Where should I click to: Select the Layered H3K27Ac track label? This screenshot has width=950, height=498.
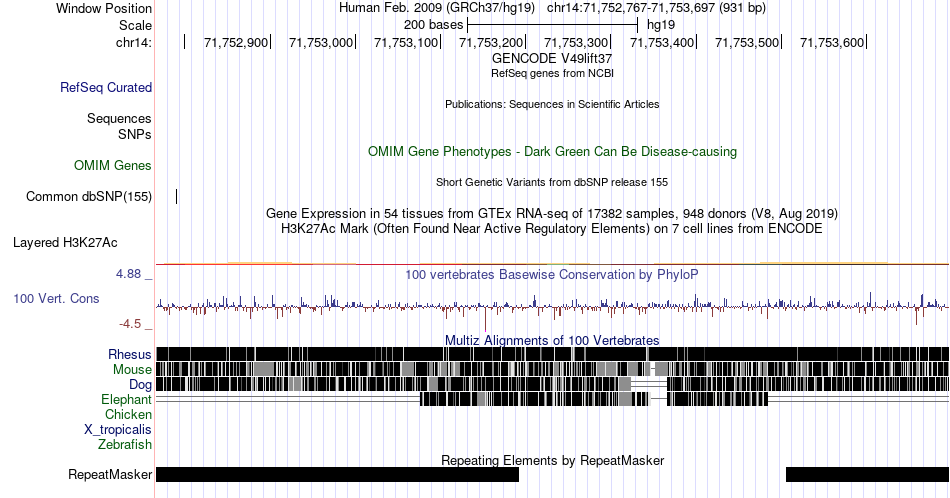pyautogui.click(x=65, y=242)
